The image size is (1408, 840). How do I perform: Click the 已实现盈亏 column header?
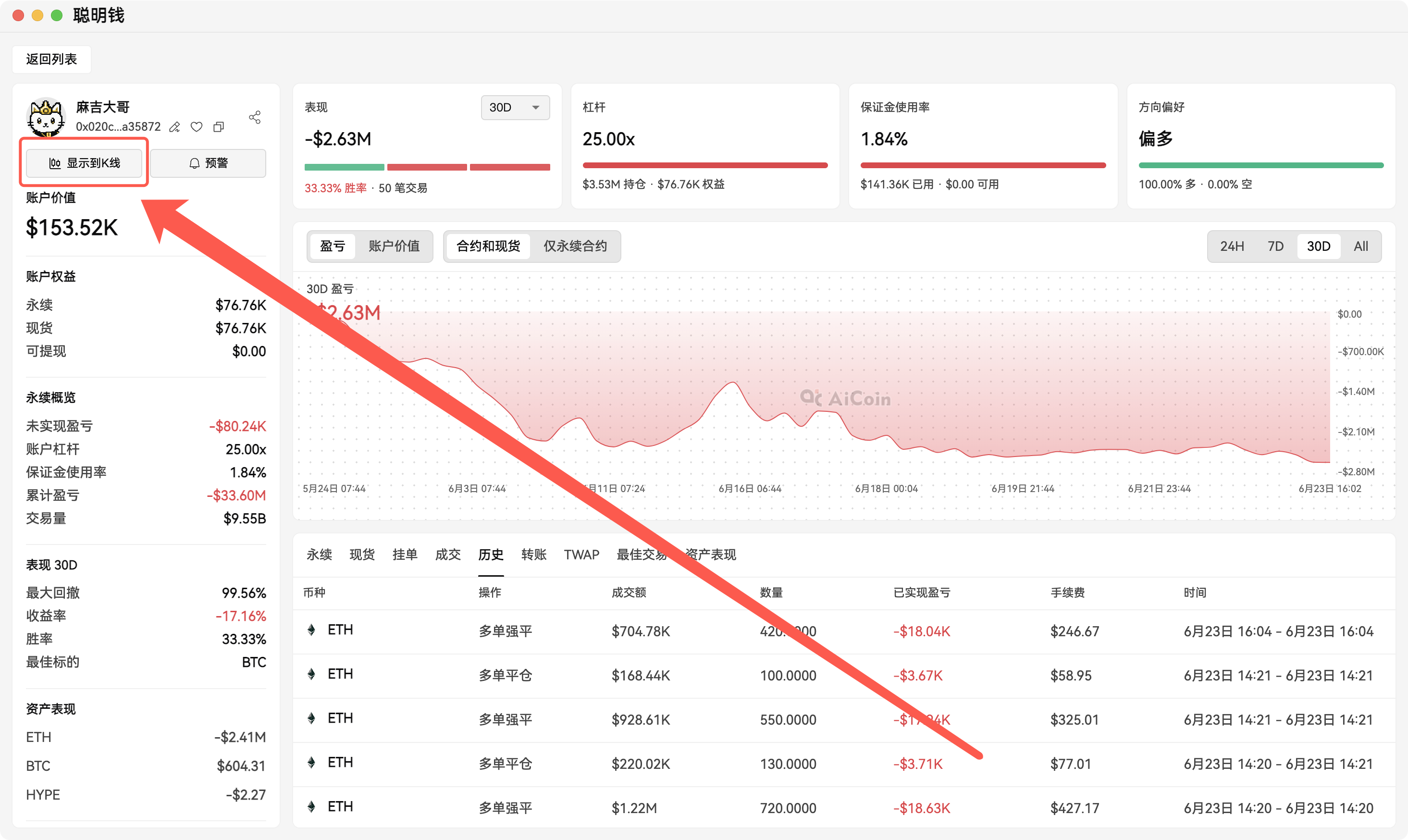click(x=922, y=593)
